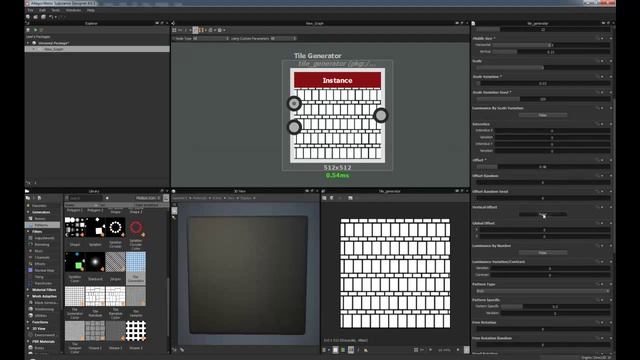Select the Stripes thumbnail

pos(116,262)
